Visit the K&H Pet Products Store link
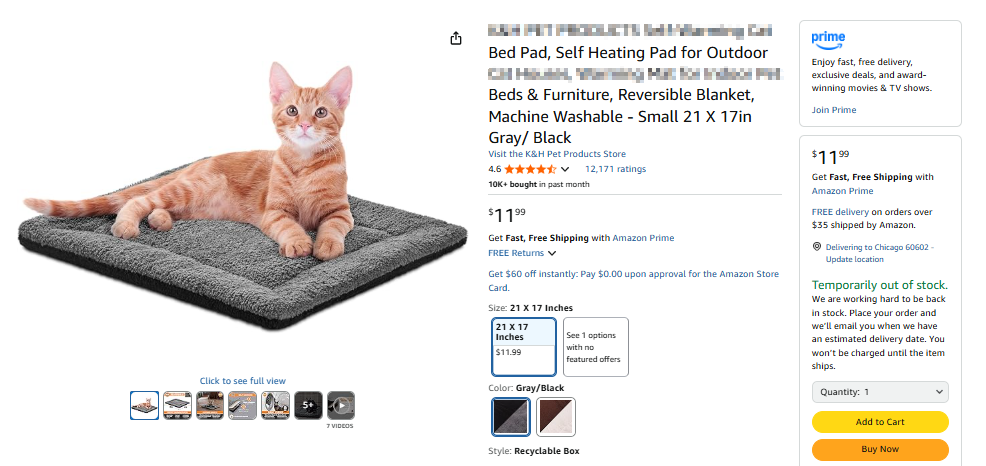 557,154
